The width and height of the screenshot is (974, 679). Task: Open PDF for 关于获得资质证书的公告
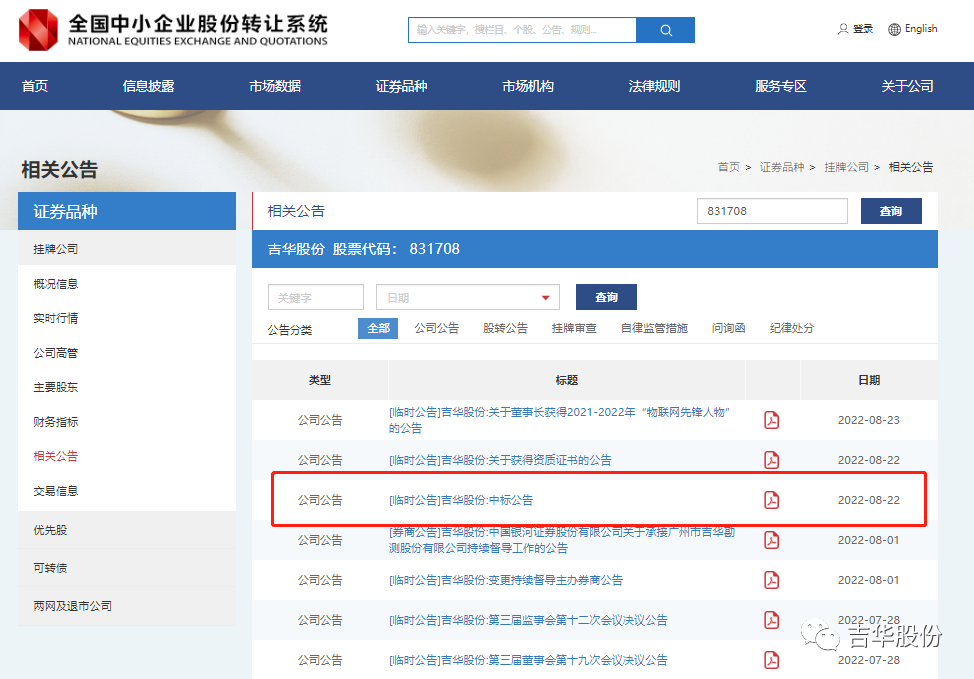click(771, 460)
